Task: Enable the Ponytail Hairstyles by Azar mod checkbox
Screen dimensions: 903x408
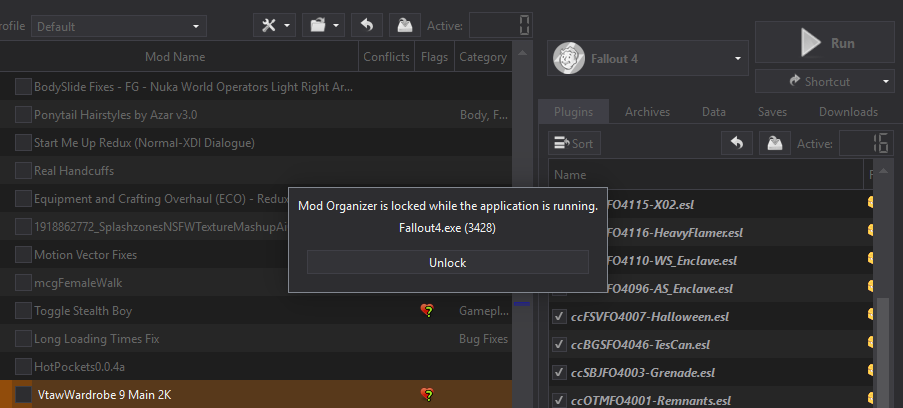Action: (x=23, y=115)
